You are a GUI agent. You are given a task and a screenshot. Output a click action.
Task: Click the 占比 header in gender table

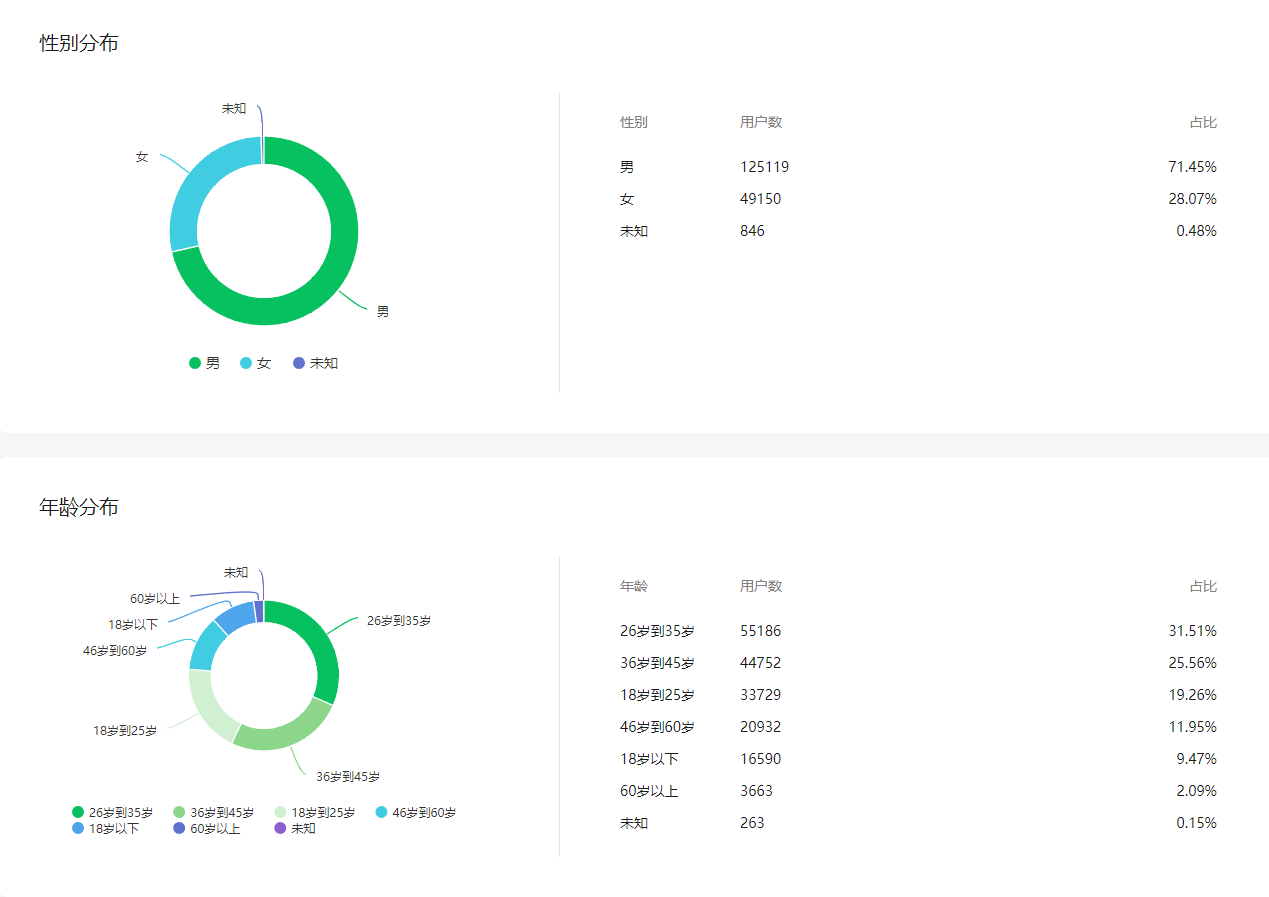(1203, 122)
